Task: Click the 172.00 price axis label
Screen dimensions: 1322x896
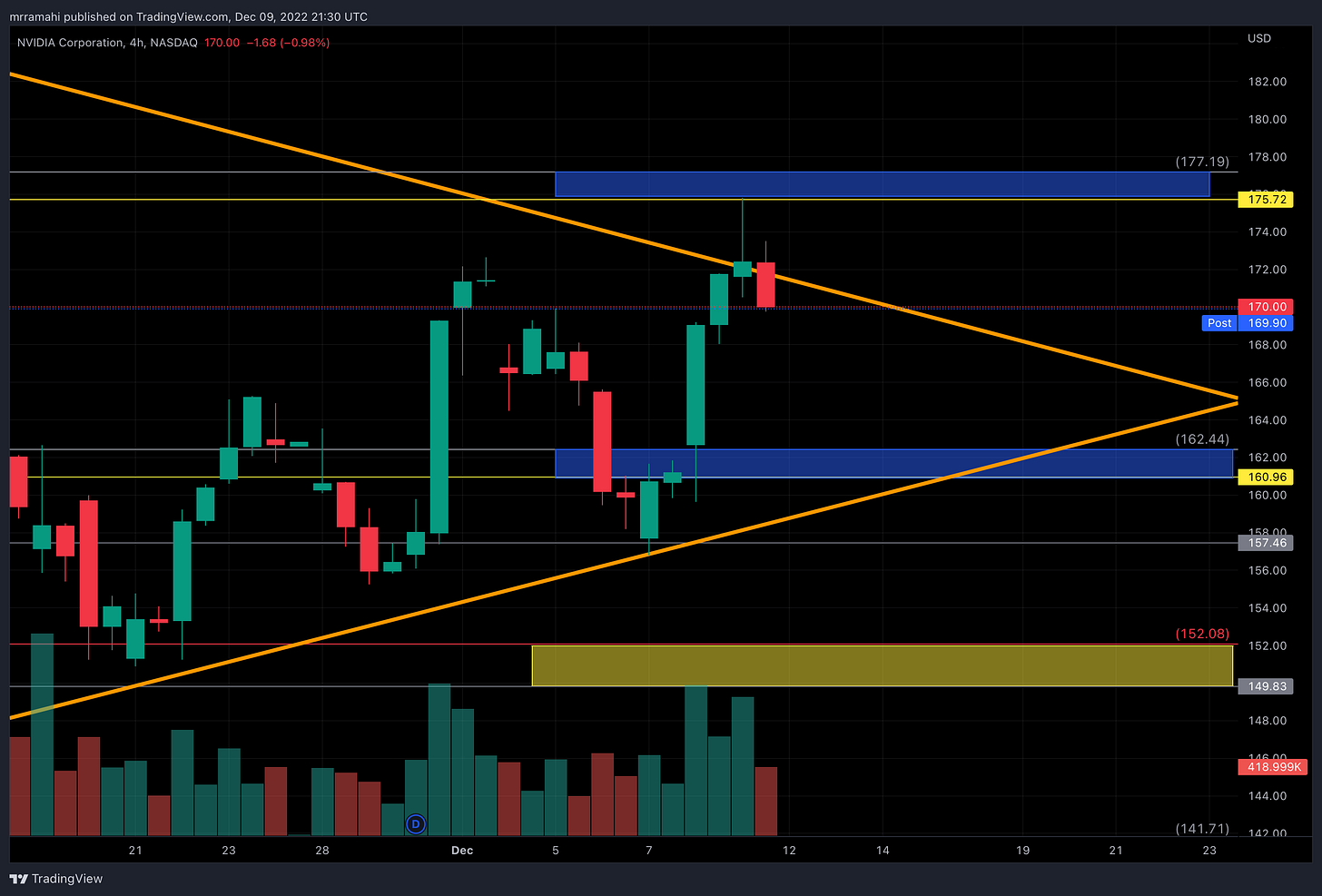Action: click(1268, 270)
